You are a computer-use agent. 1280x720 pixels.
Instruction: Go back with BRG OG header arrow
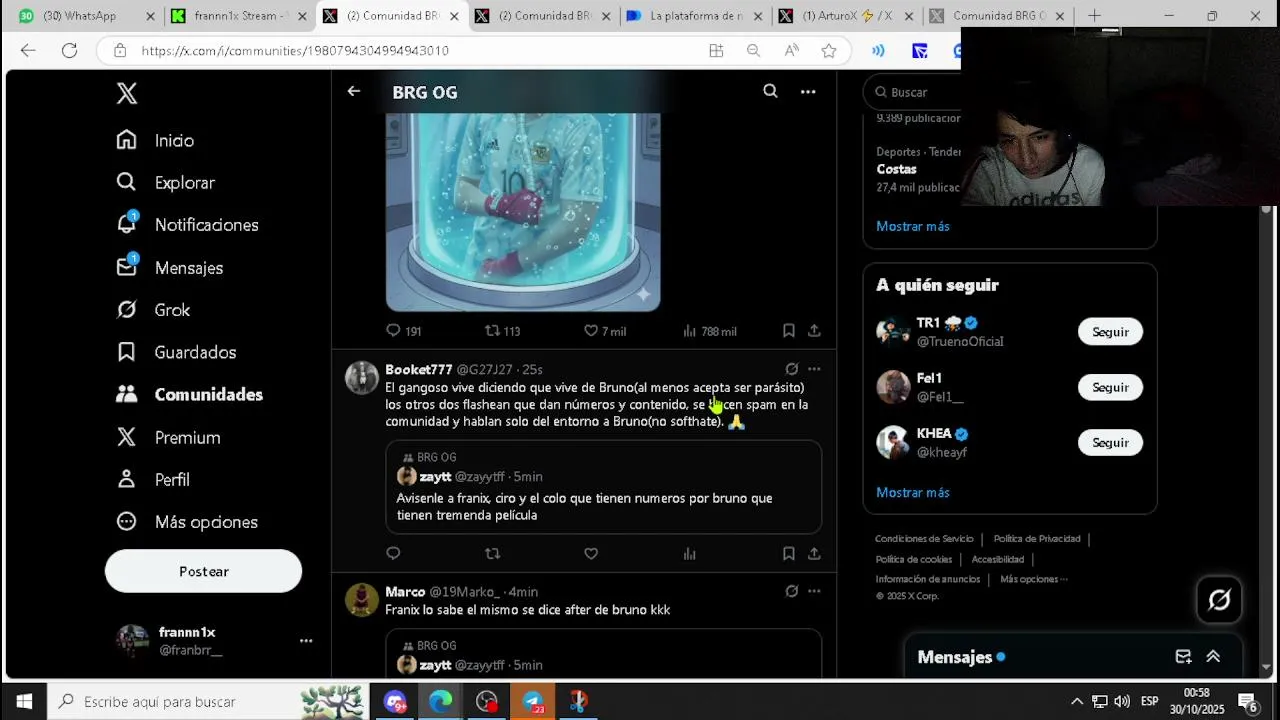point(353,91)
